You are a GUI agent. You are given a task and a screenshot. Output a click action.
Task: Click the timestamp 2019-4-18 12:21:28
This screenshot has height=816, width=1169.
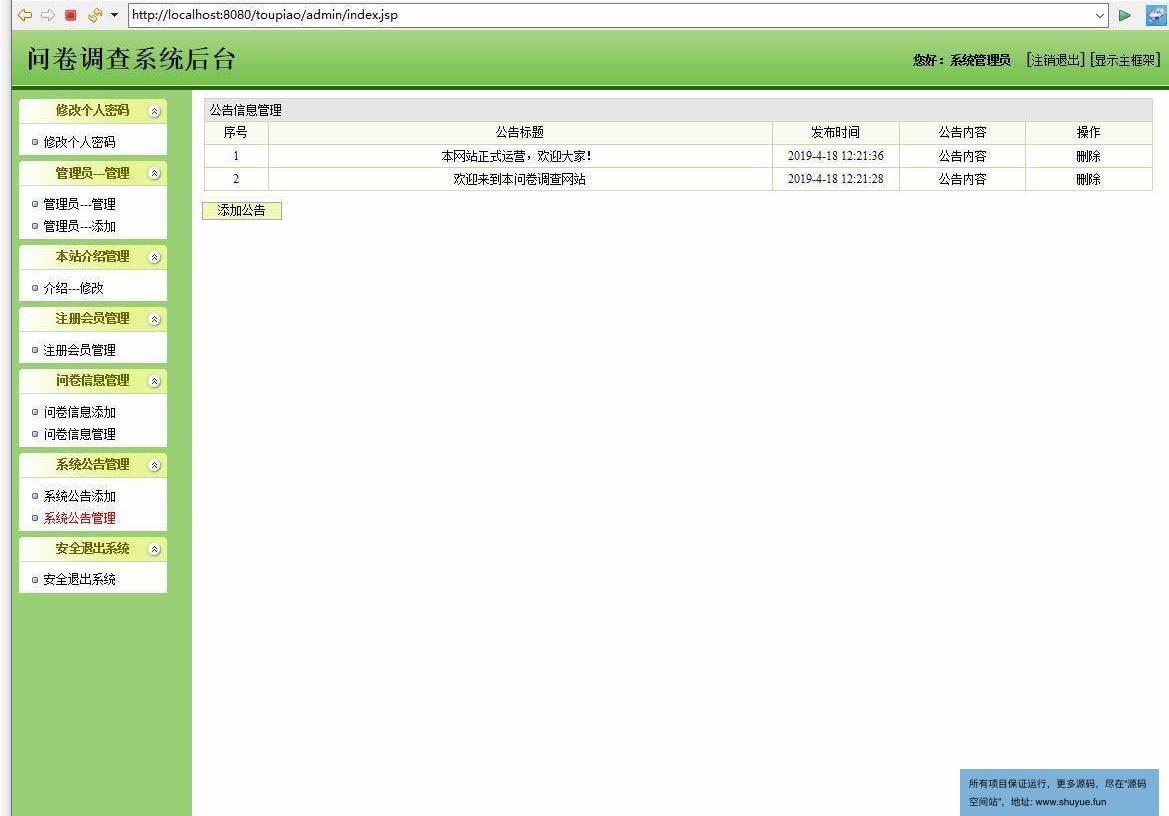[x=835, y=179]
